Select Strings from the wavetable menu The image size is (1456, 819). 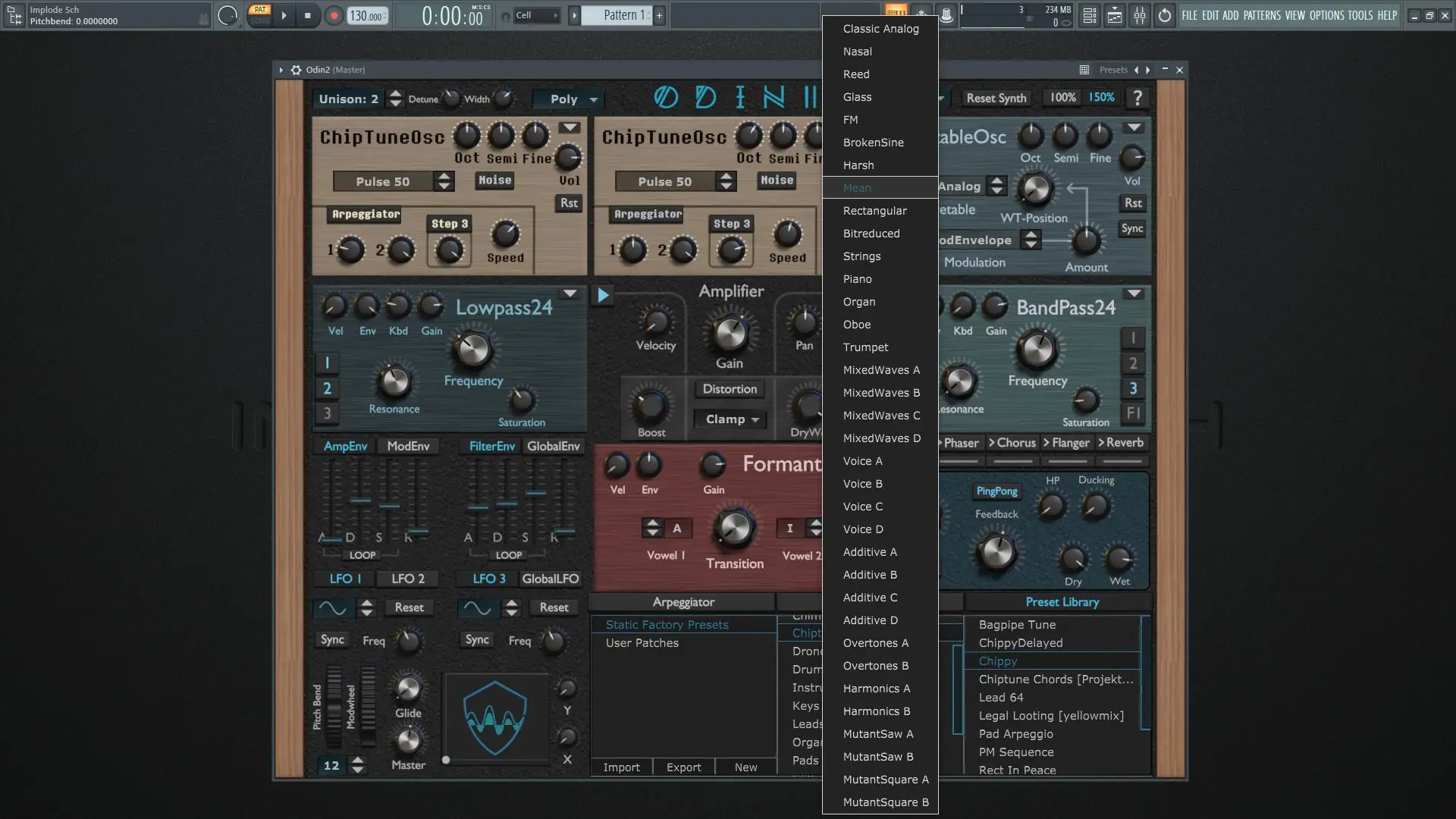click(x=861, y=256)
